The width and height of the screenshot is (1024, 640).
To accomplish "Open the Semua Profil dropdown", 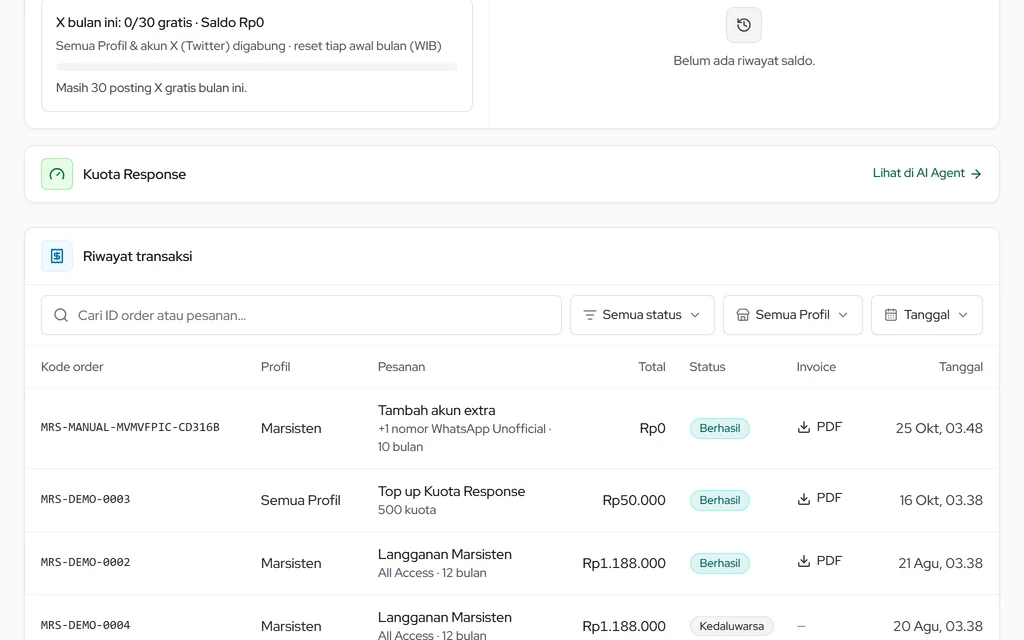I will [792, 315].
